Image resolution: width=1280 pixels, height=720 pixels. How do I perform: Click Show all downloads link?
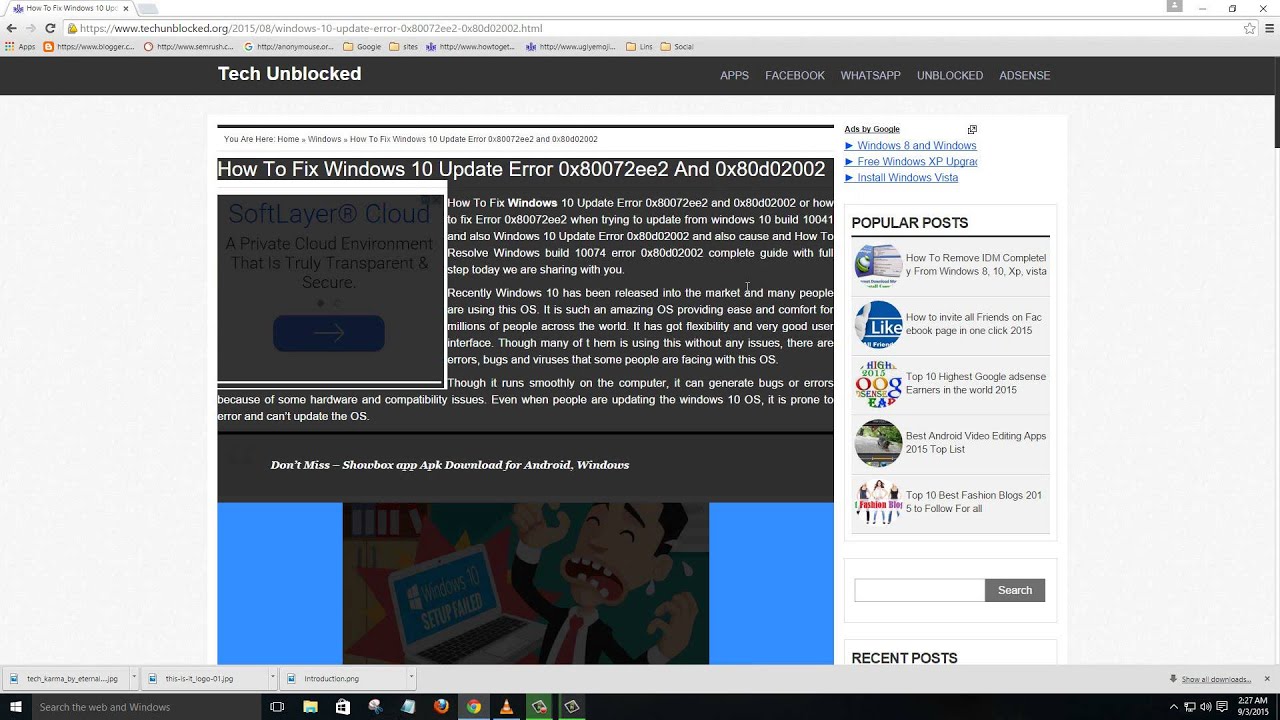1216,680
